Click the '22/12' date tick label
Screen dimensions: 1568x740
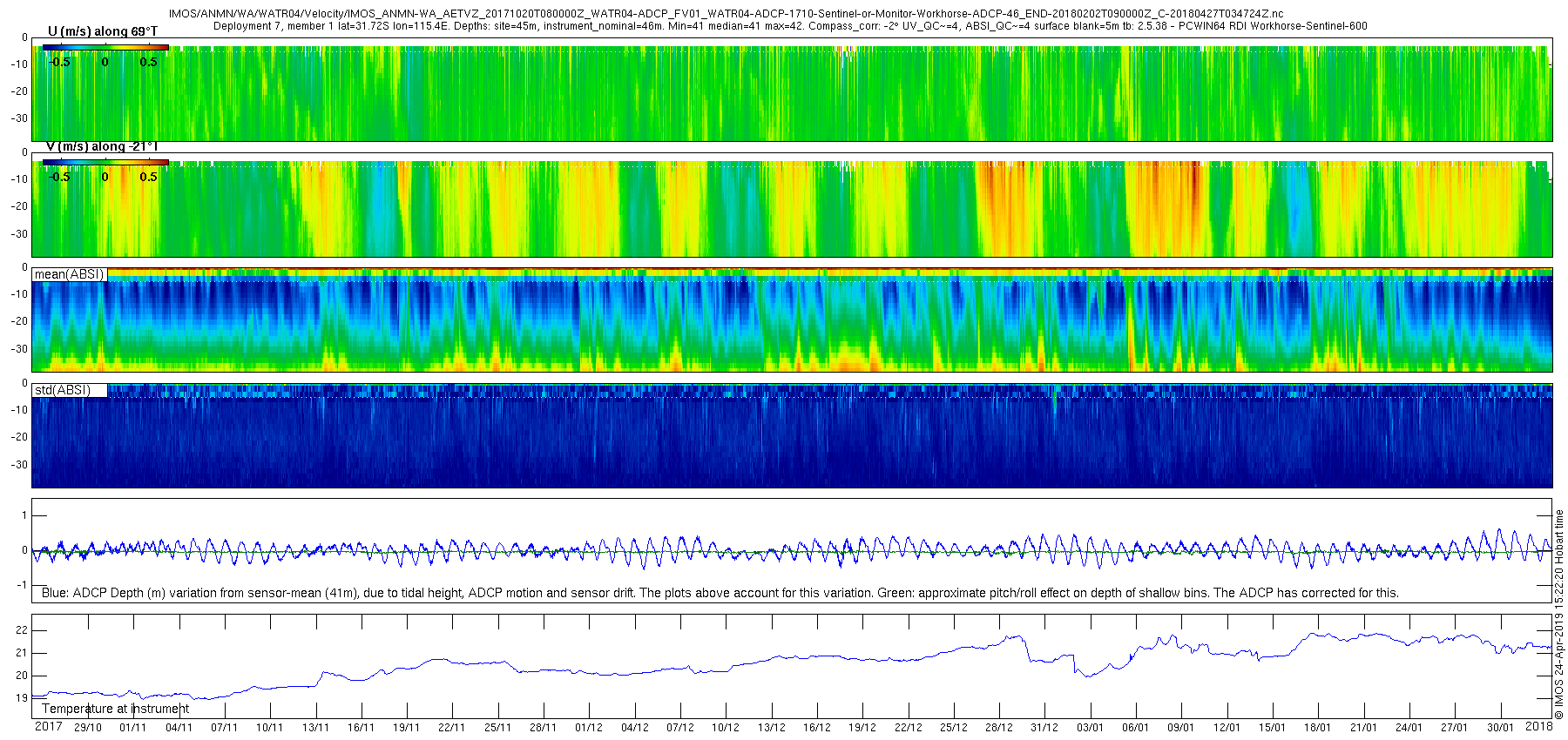click(x=908, y=728)
